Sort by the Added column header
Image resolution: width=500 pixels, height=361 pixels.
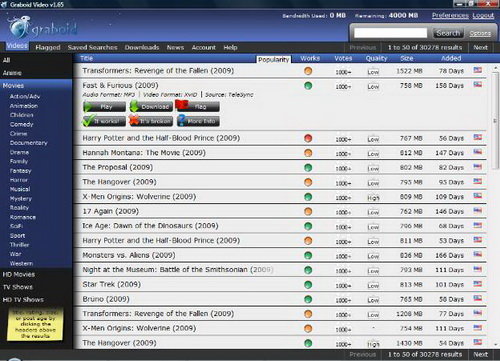tap(451, 58)
